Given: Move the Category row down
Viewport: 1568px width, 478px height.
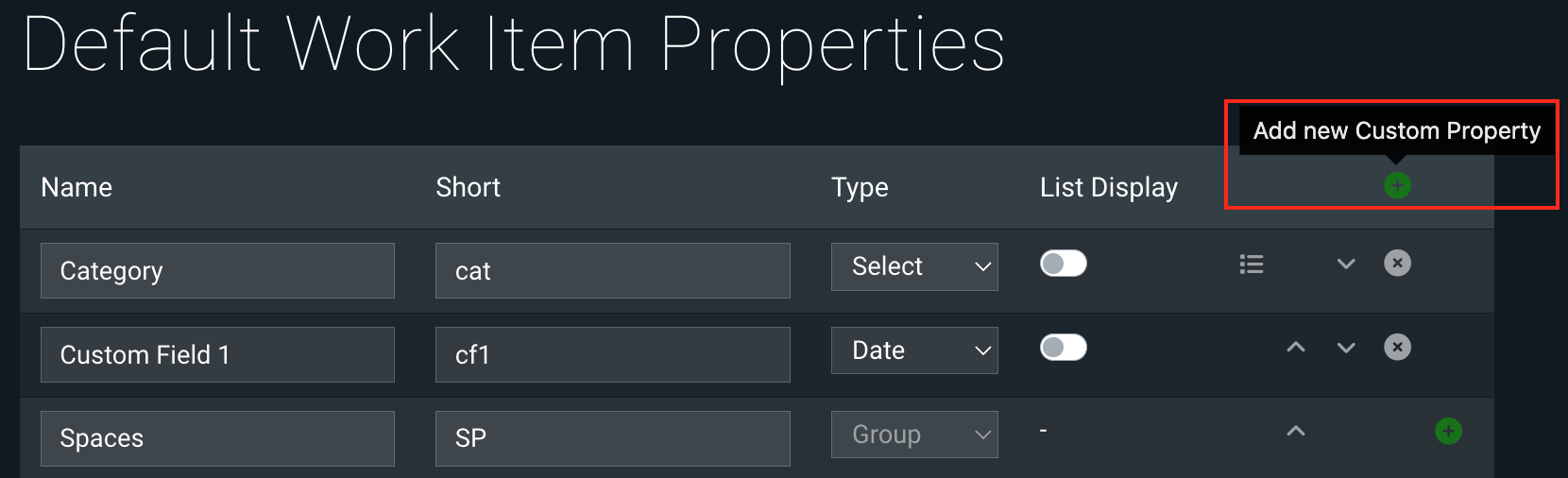Looking at the screenshot, I should click(1346, 265).
